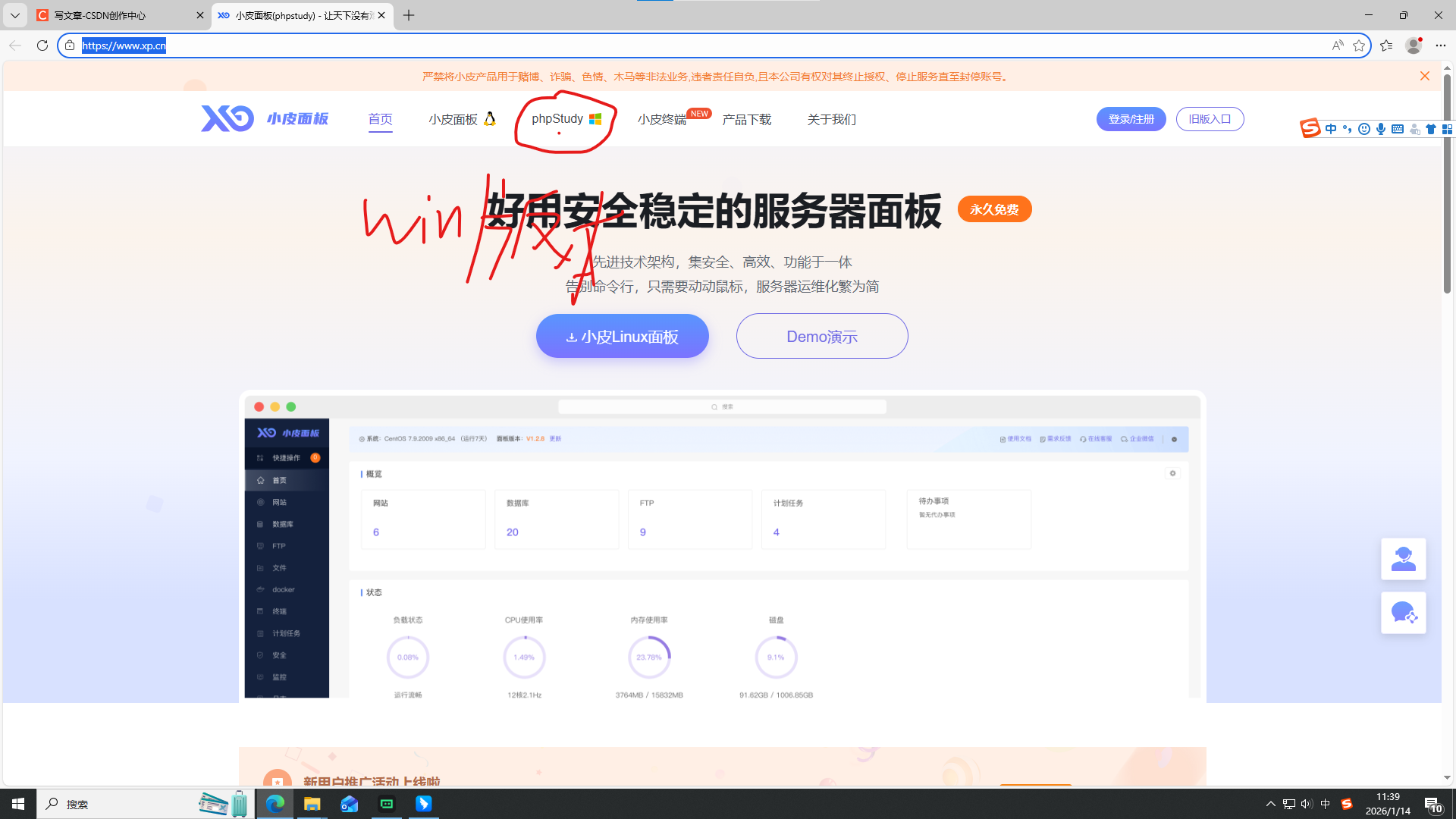Expand hidden system tray icons chevron
Screen dimensions: 1456x819
(1271, 804)
